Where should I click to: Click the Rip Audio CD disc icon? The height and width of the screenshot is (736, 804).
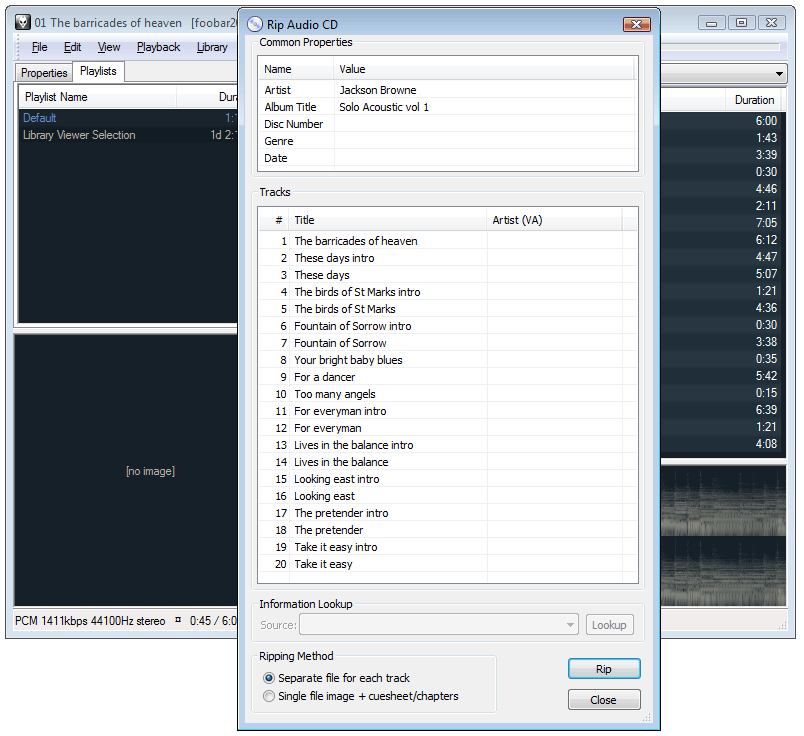click(x=254, y=24)
